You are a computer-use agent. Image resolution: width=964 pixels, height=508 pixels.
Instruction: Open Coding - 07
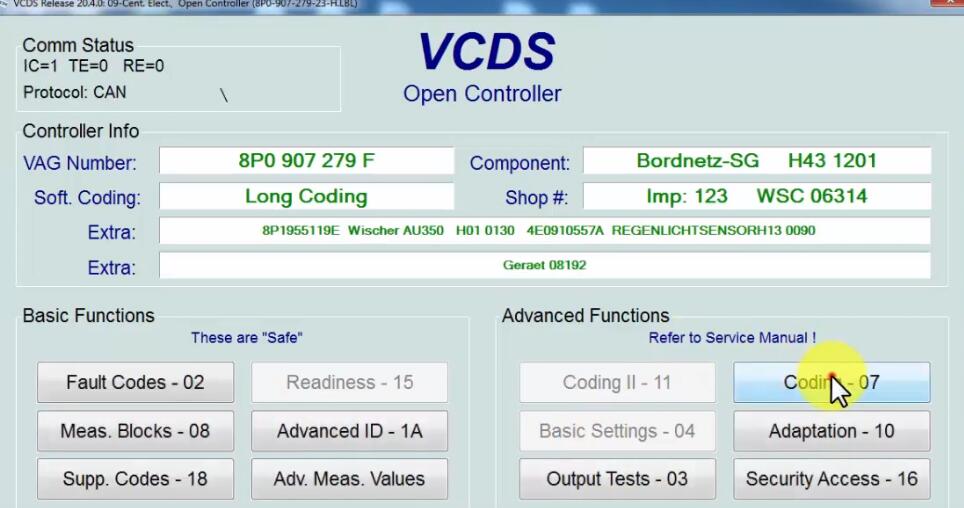[832, 383]
